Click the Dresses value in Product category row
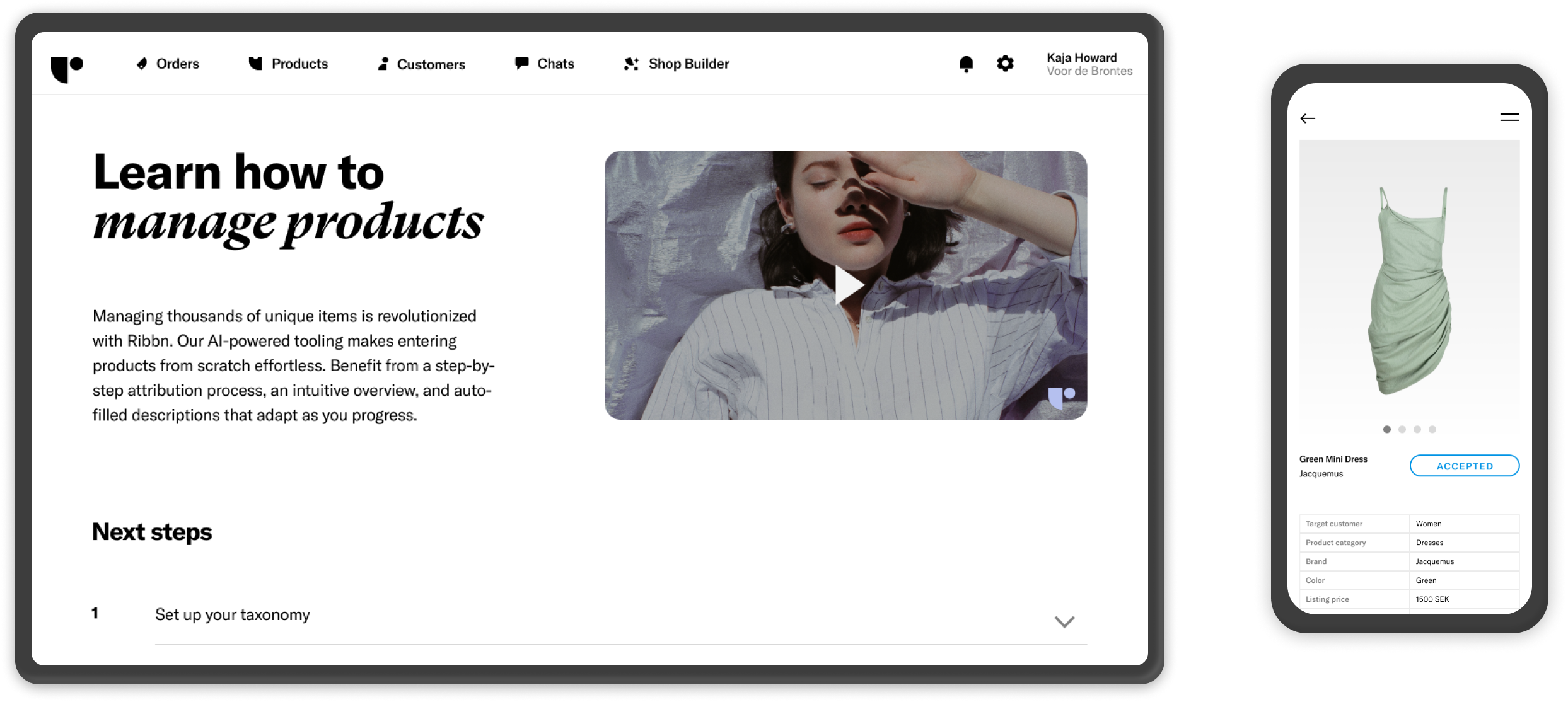This screenshot has width=1568, height=702. pos(1429,543)
